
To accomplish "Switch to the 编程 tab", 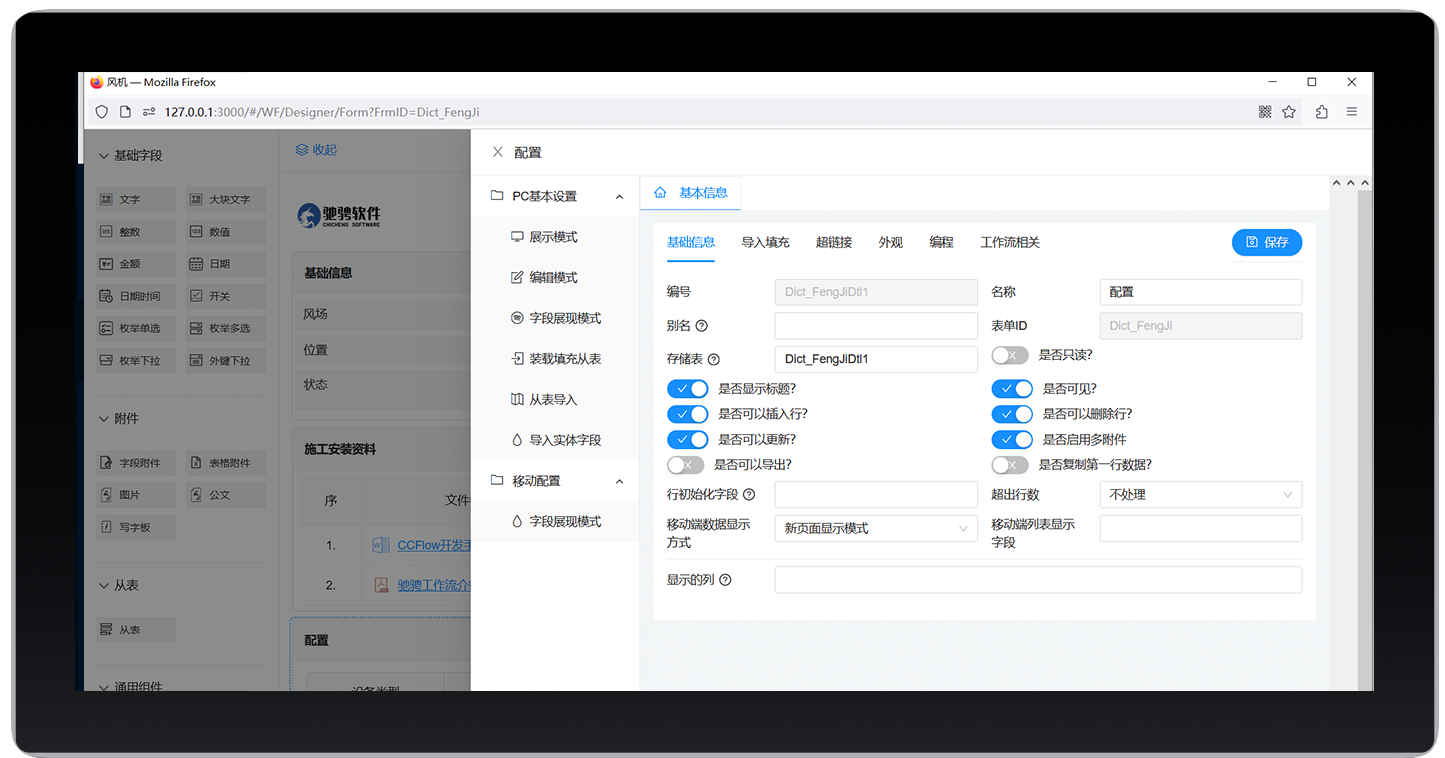I will point(941,242).
